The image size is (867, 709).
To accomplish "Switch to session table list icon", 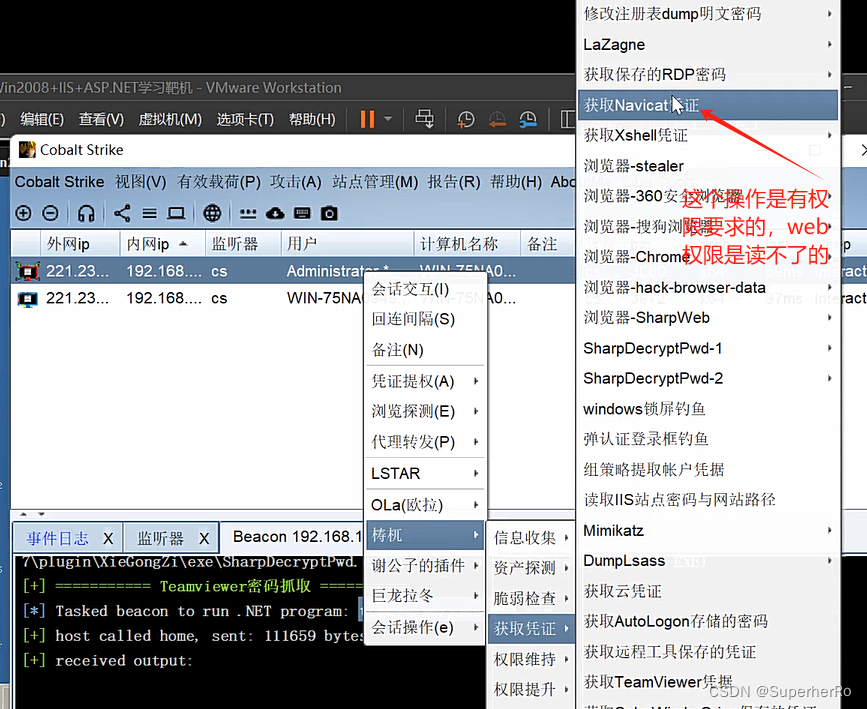I will point(149,213).
